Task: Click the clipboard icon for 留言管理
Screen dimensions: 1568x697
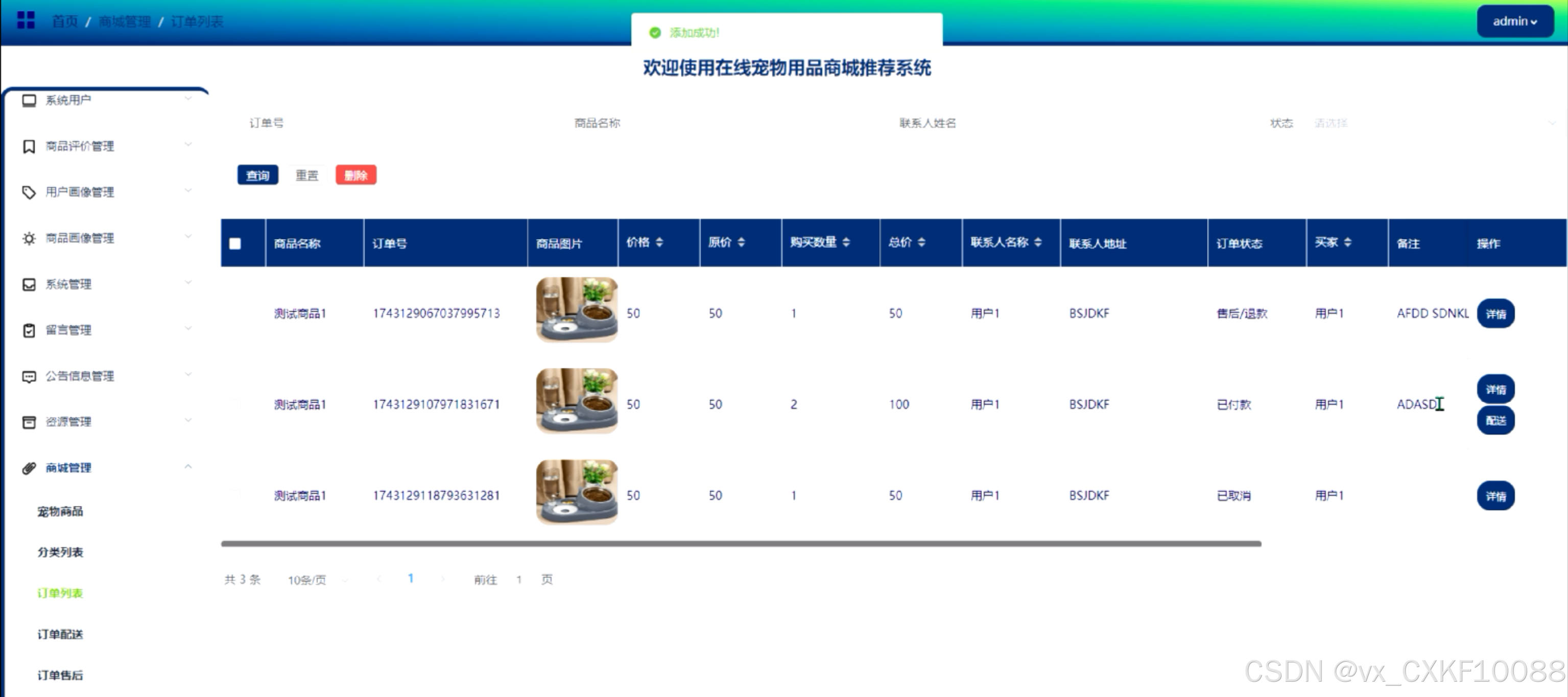Action: tap(29, 331)
